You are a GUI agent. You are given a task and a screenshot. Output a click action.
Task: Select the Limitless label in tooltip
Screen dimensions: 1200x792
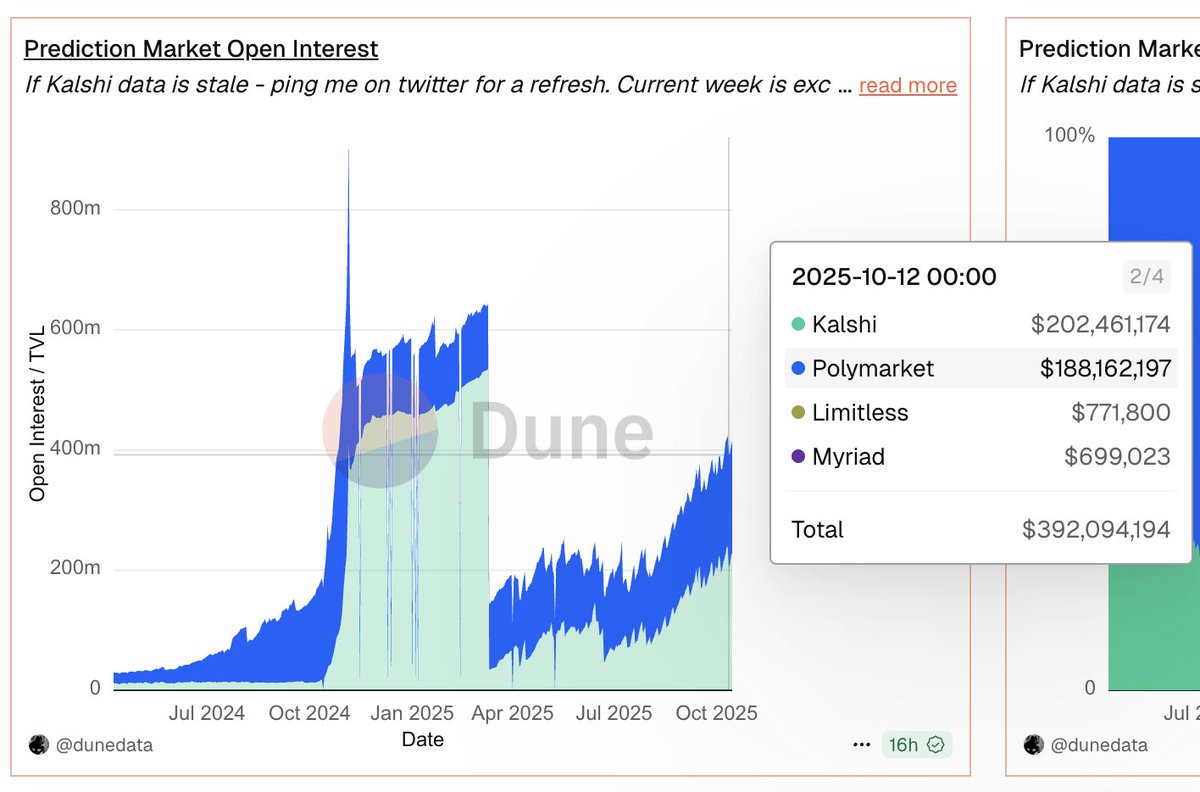point(860,412)
